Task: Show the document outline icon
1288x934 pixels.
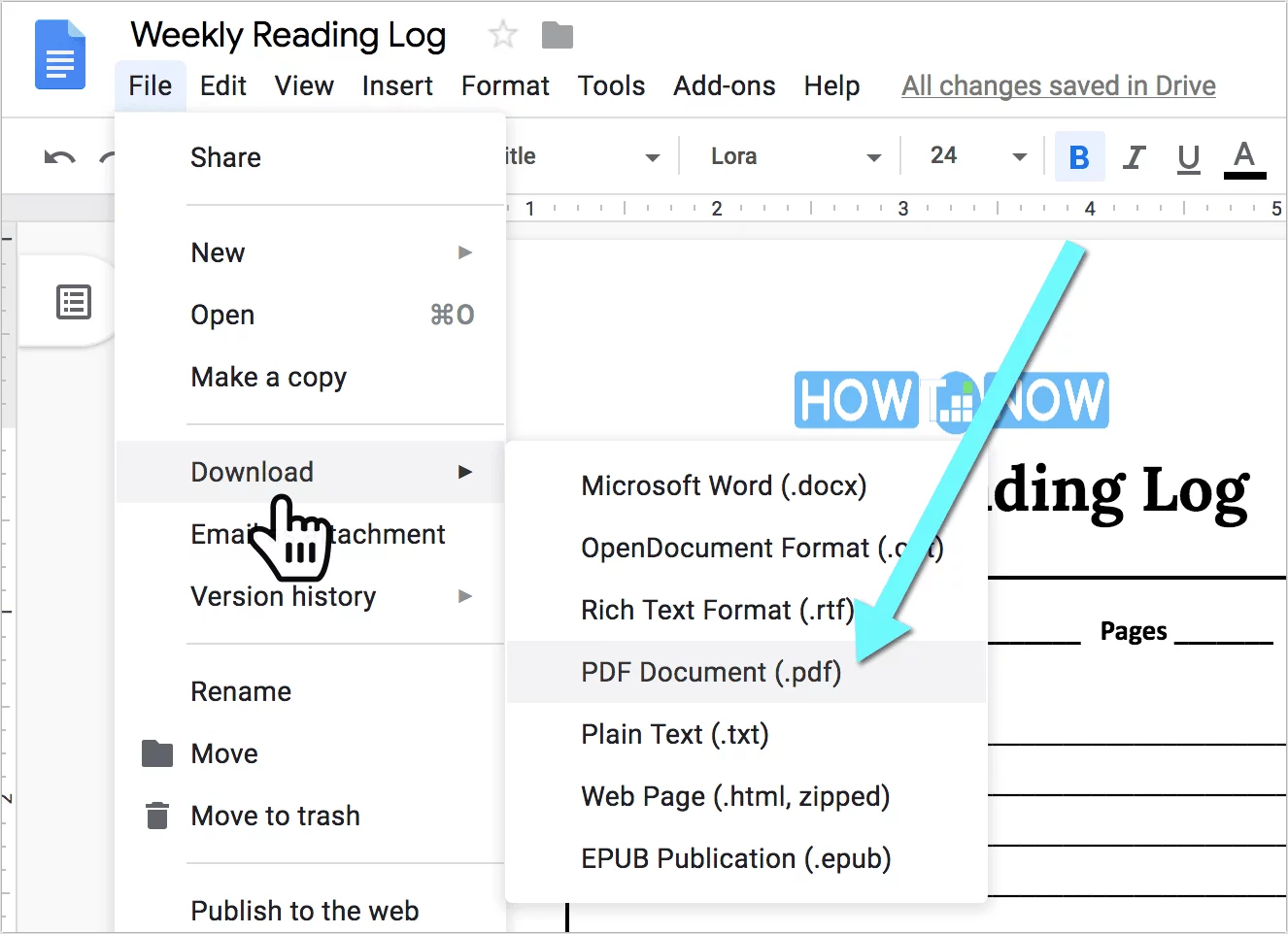Action: [74, 302]
